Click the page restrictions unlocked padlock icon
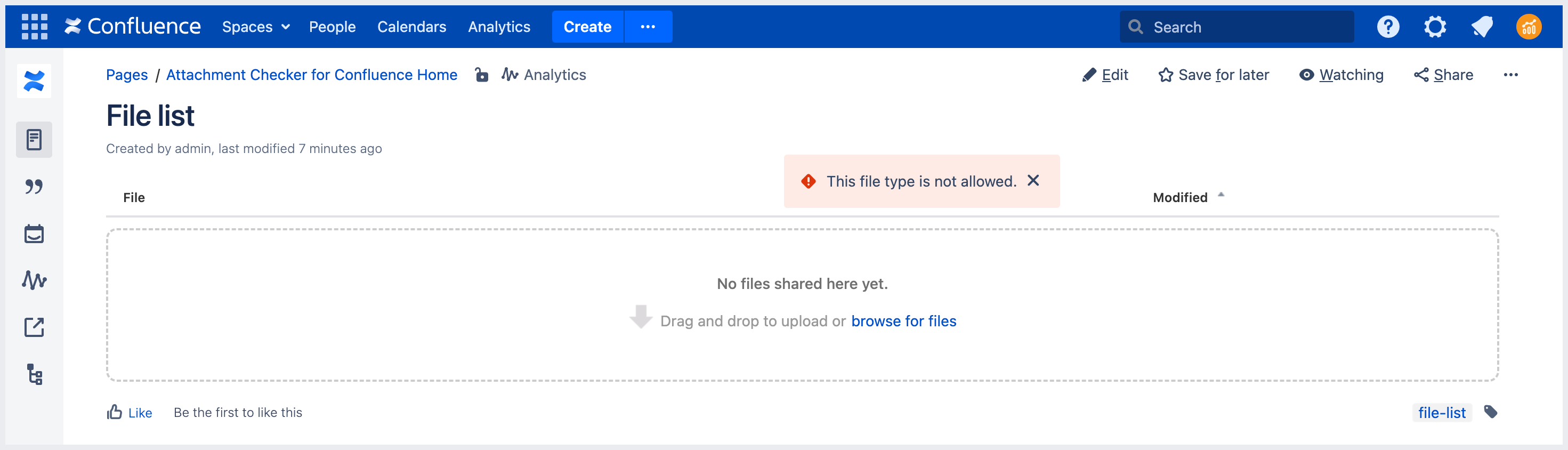Image resolution: width=1568 pixels, height=450 pixels. [481, 75]
